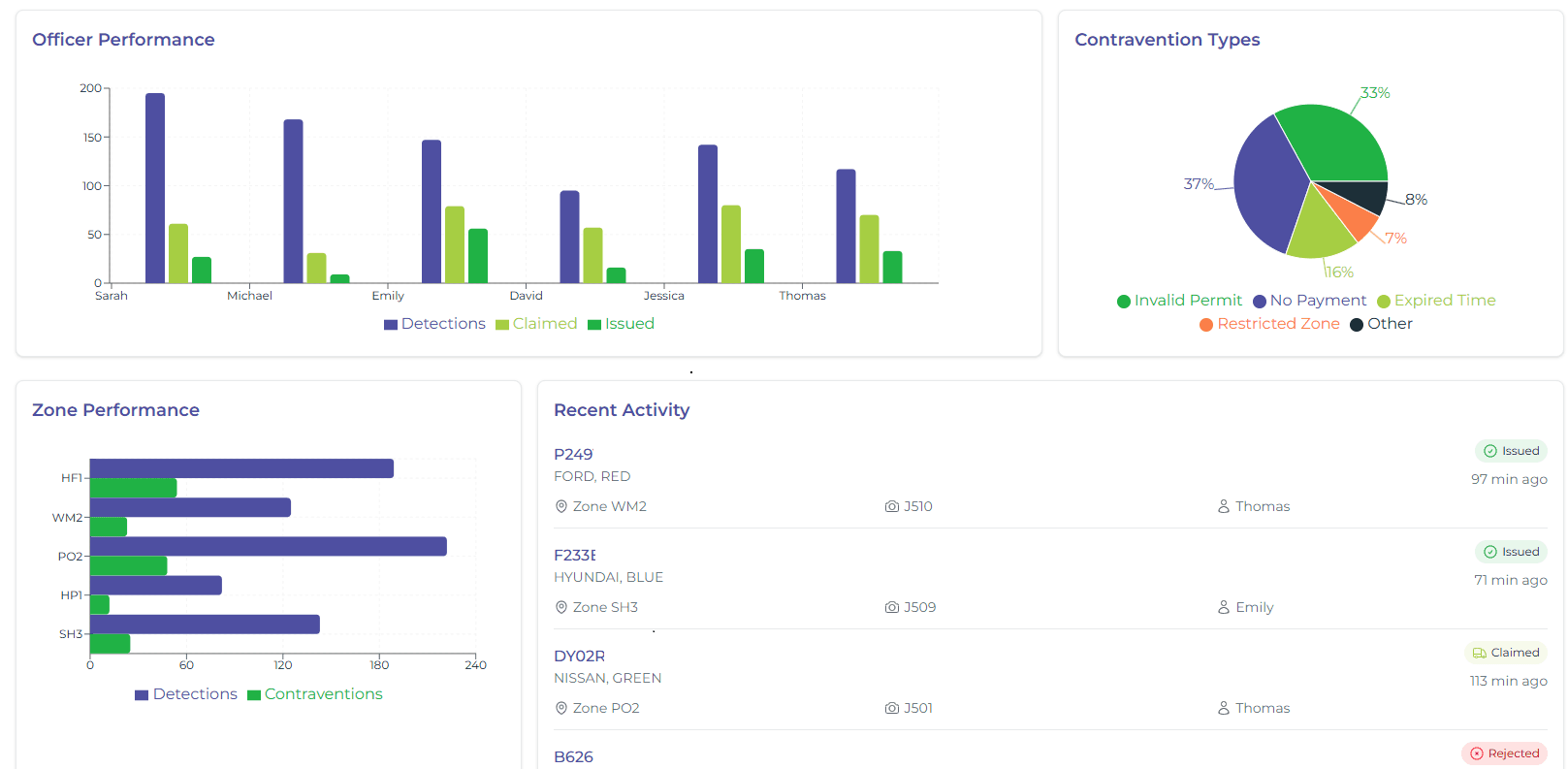This screenshot has height=769, width=1568.
Task: Toggle the Detections legend in Zone Performance
Action: coord(186,694)
